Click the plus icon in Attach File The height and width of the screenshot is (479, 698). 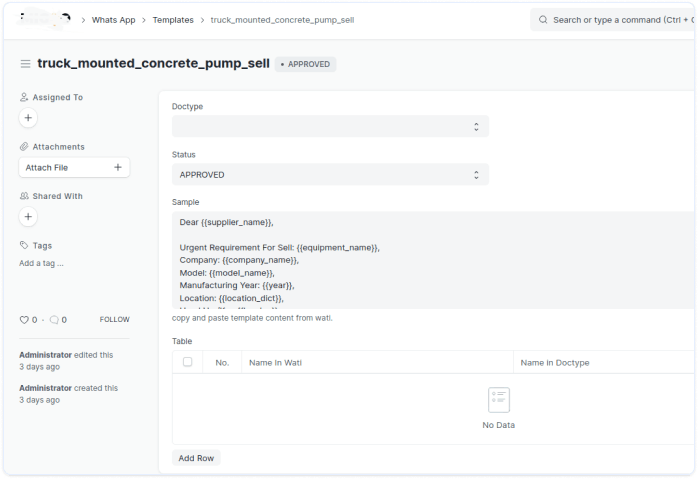point(117,167)
